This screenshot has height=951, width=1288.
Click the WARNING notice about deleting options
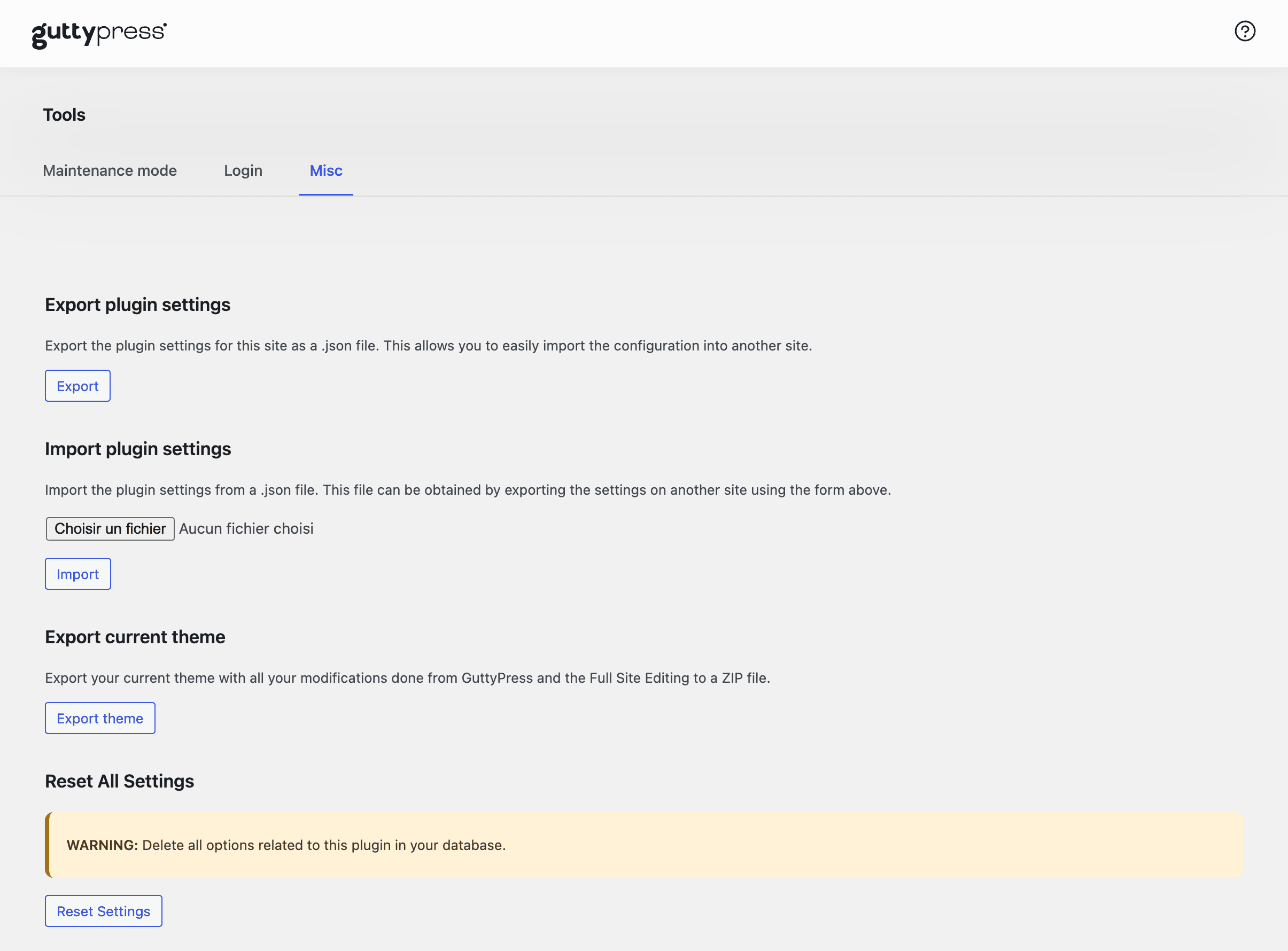[x=643, y=845]
